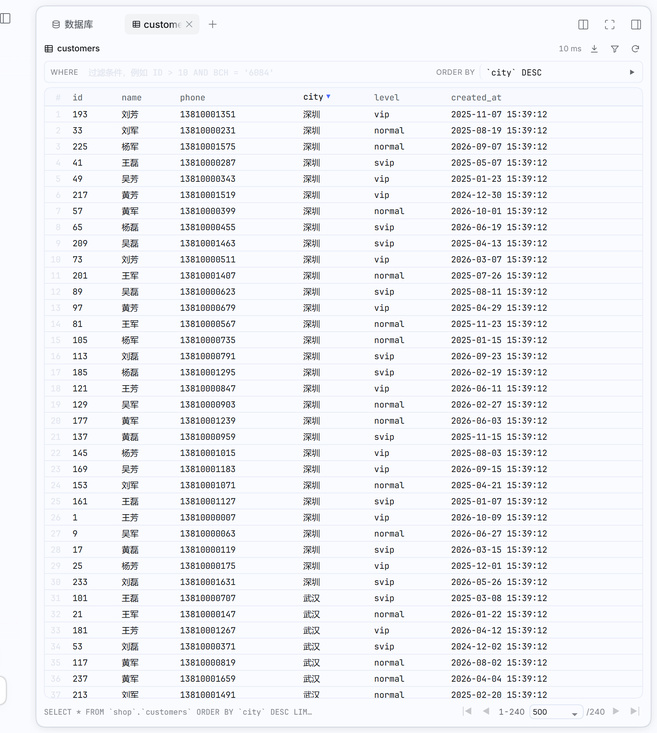Select phone cell 13810000119

pos(208,550)
